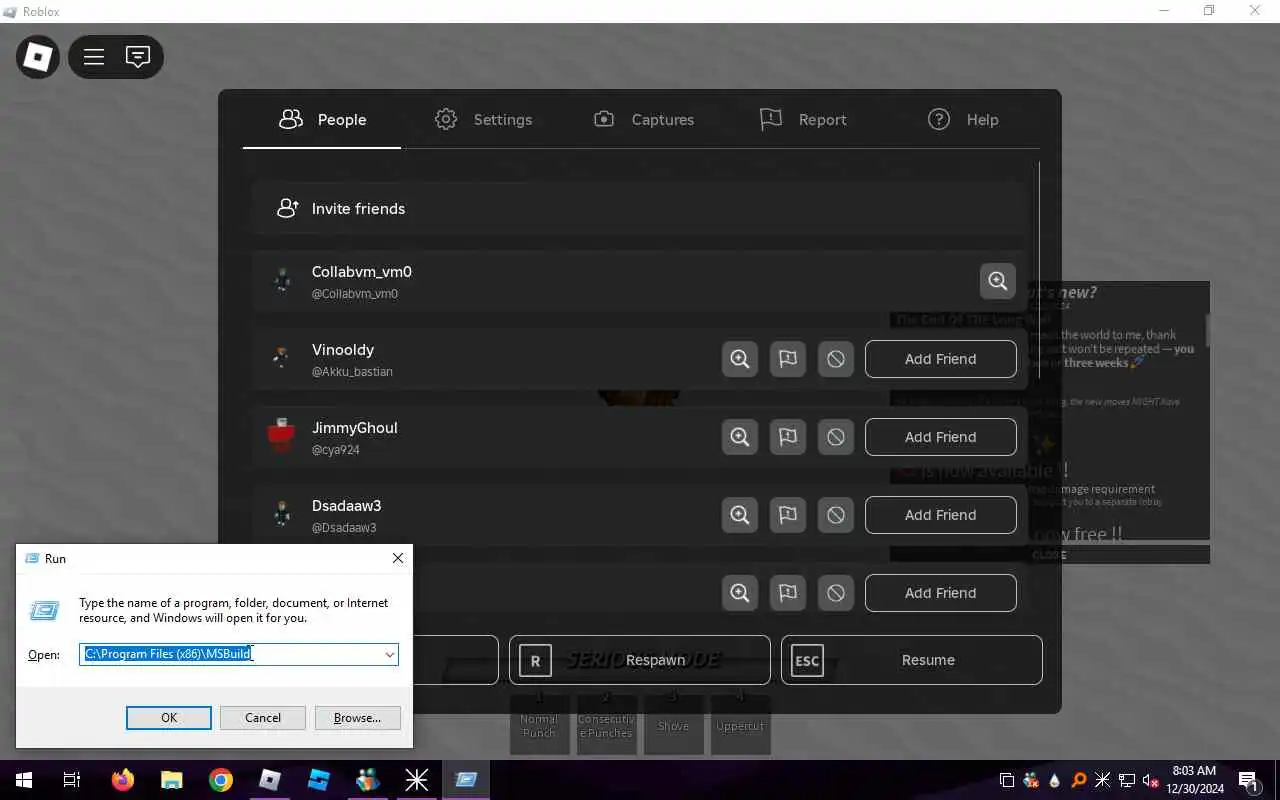This screenshot has width=1280, height=800.
Task: Click the white asterisk app in taskbar
Action: (x=417, y=780)
